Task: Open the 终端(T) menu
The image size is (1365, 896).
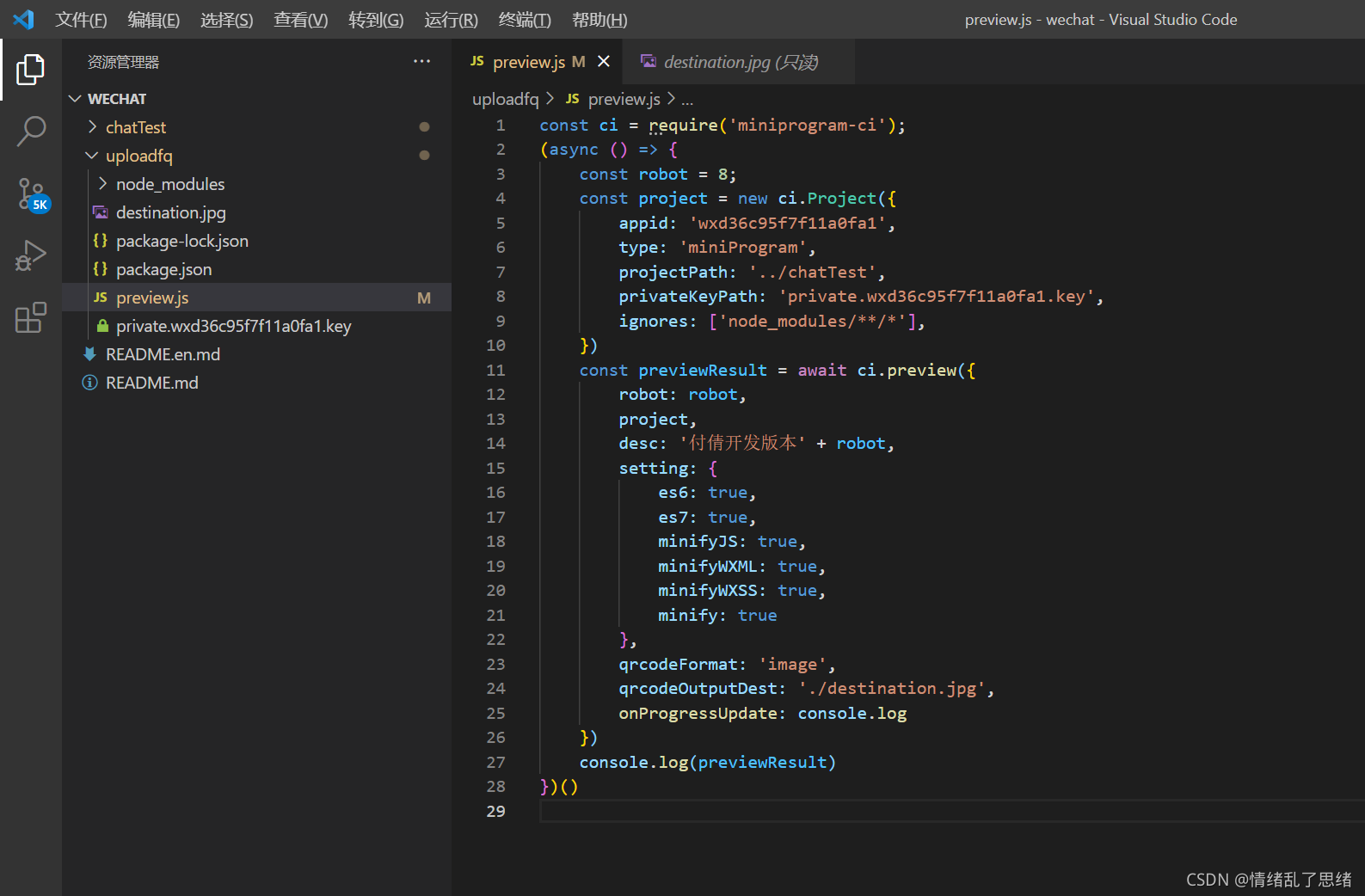Action: 525,19
